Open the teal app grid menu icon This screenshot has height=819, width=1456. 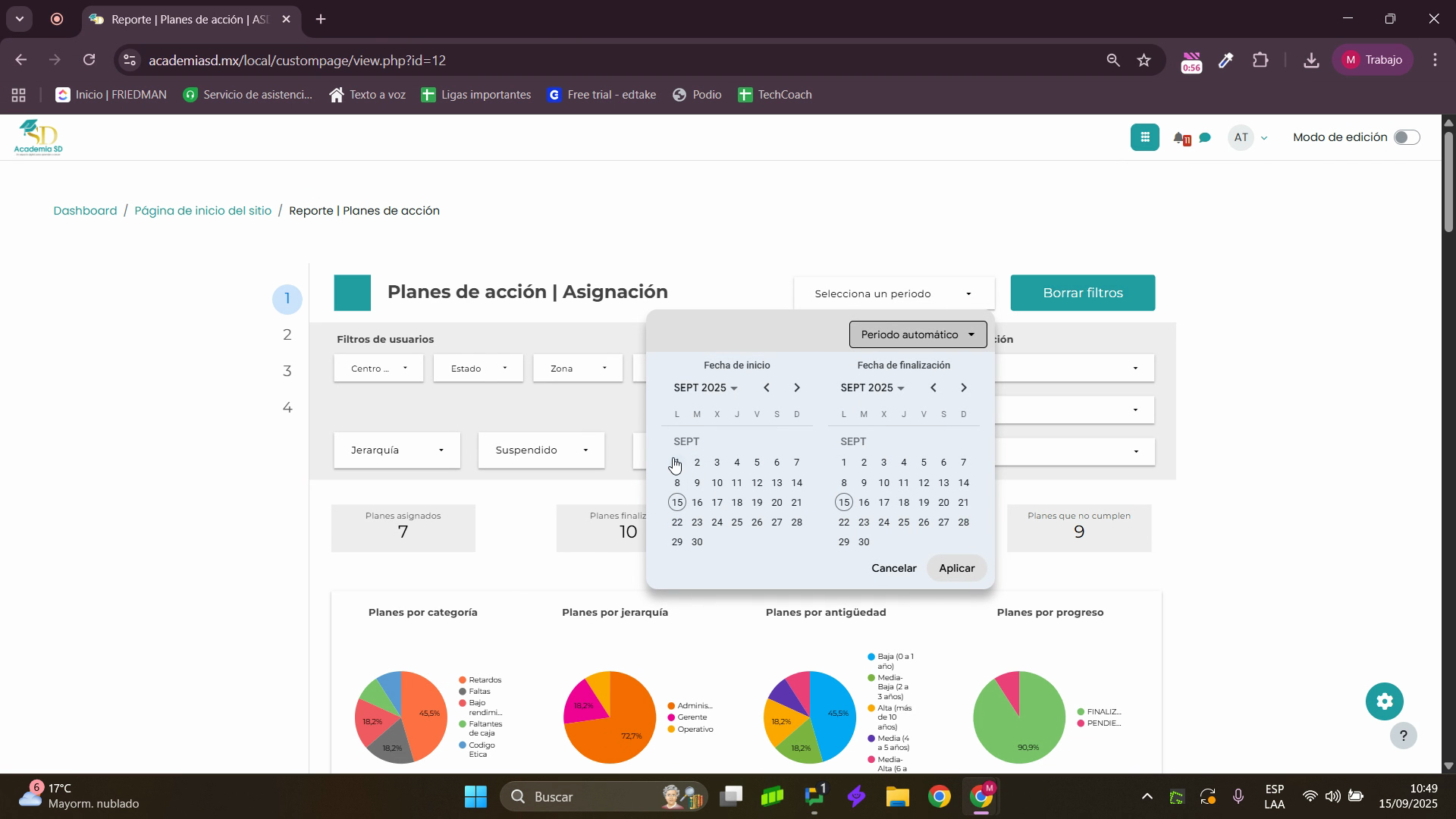click(x=1144, y=137)
